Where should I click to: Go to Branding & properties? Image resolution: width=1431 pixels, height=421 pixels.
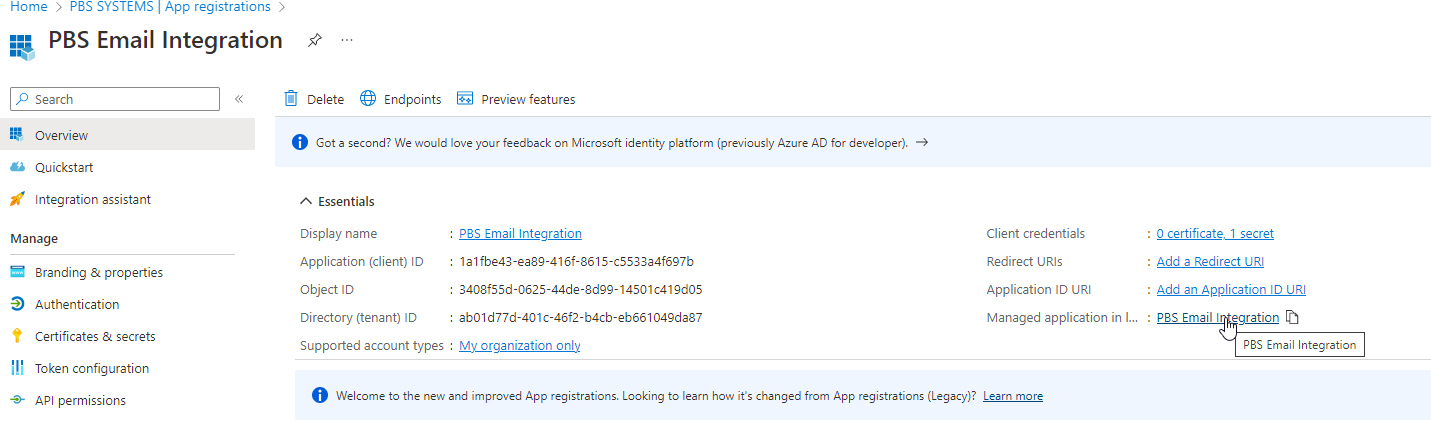click(x=98, y=272)
